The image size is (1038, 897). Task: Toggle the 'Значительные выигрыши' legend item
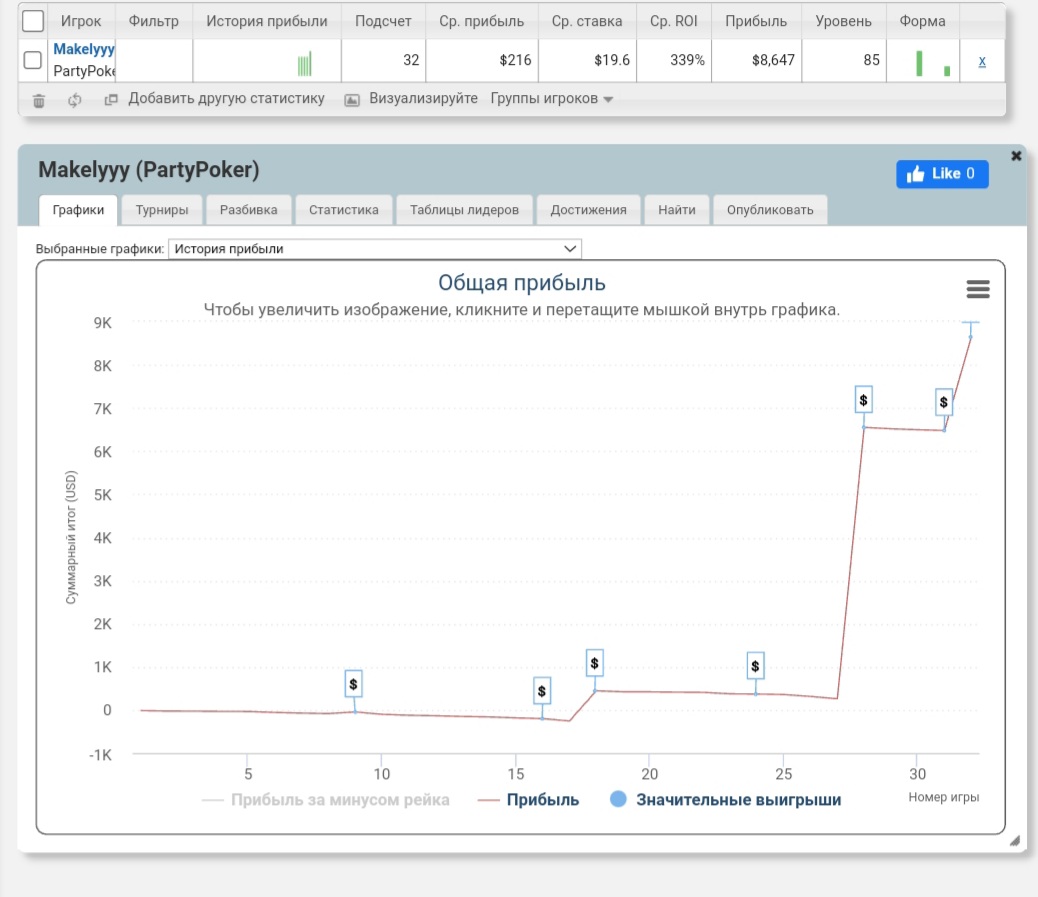click(725, 800)
